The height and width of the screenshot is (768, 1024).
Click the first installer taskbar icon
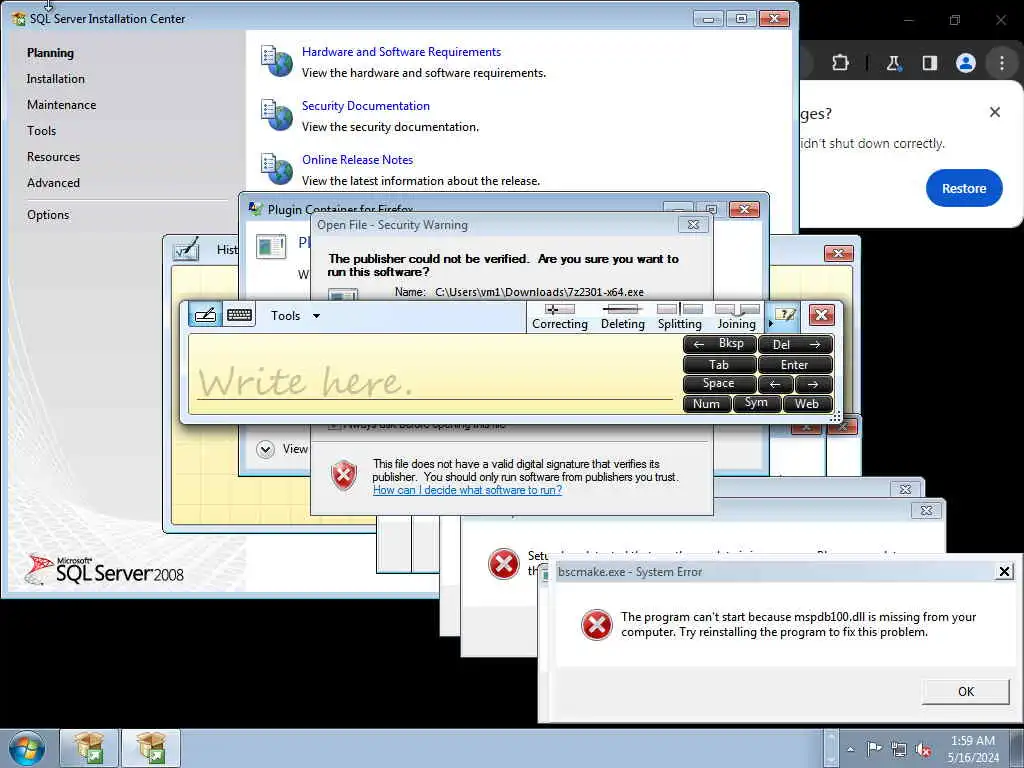[x=89, y=748]
